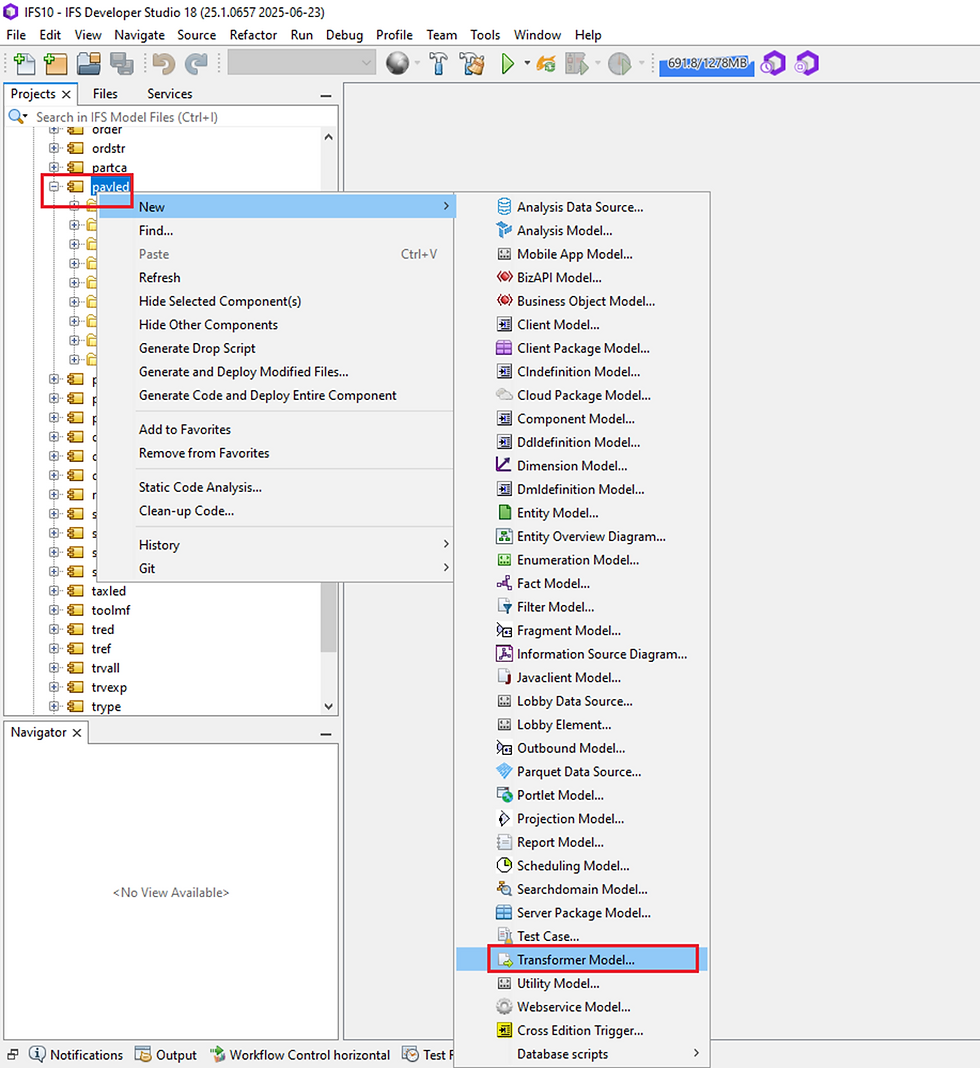Click the New Project toolbar icon
The image size is (980, 1068).
pyautogui.click(x=56, y=64)
